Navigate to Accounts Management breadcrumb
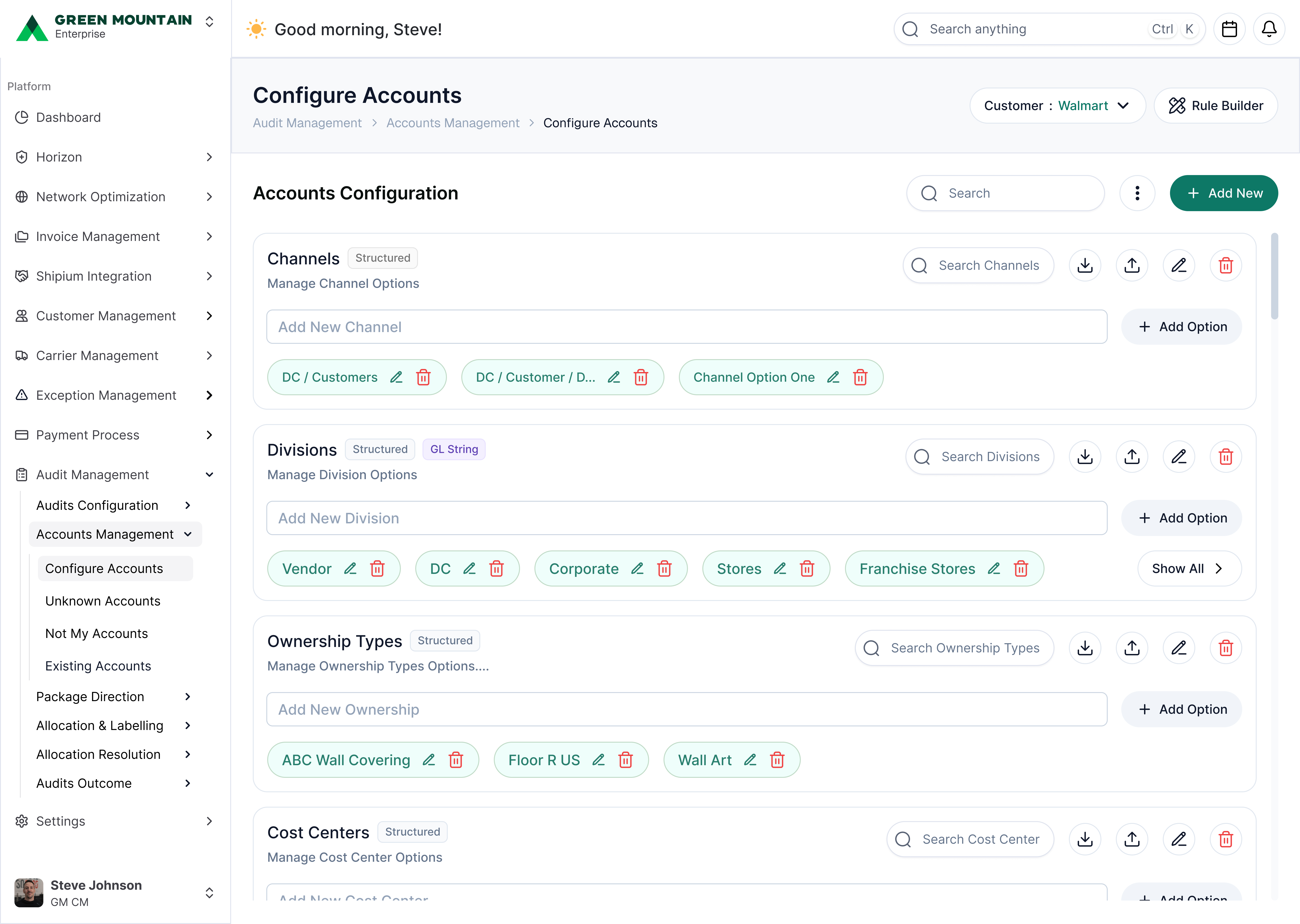The width and height of the screenshot is (1300, 924). 453,123
